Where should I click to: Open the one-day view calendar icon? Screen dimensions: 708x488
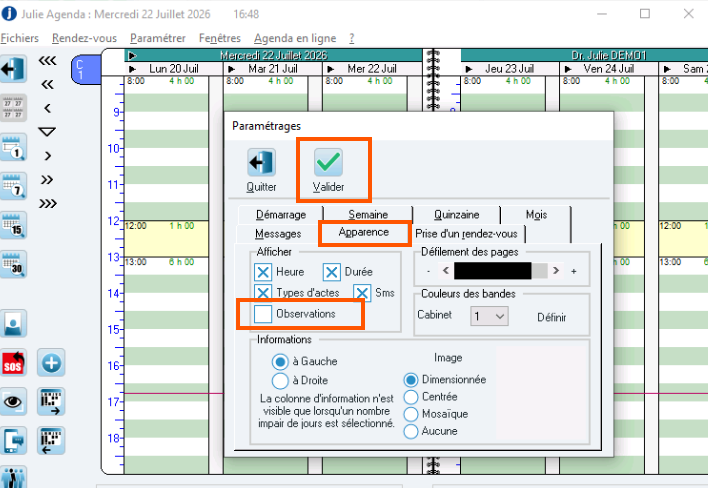coord(13,147)
